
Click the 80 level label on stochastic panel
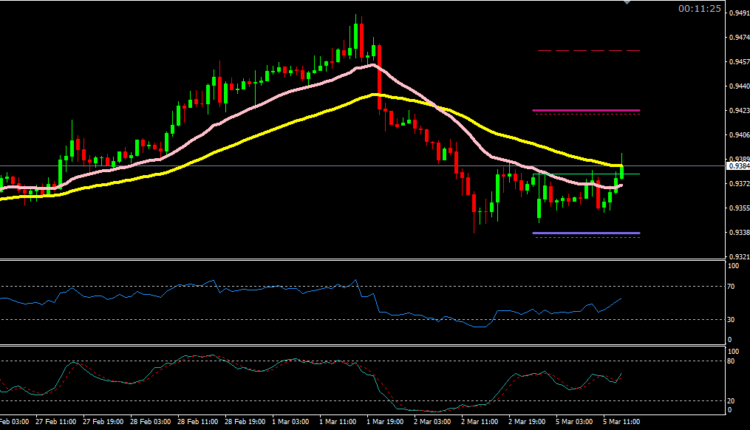(732, 361)
